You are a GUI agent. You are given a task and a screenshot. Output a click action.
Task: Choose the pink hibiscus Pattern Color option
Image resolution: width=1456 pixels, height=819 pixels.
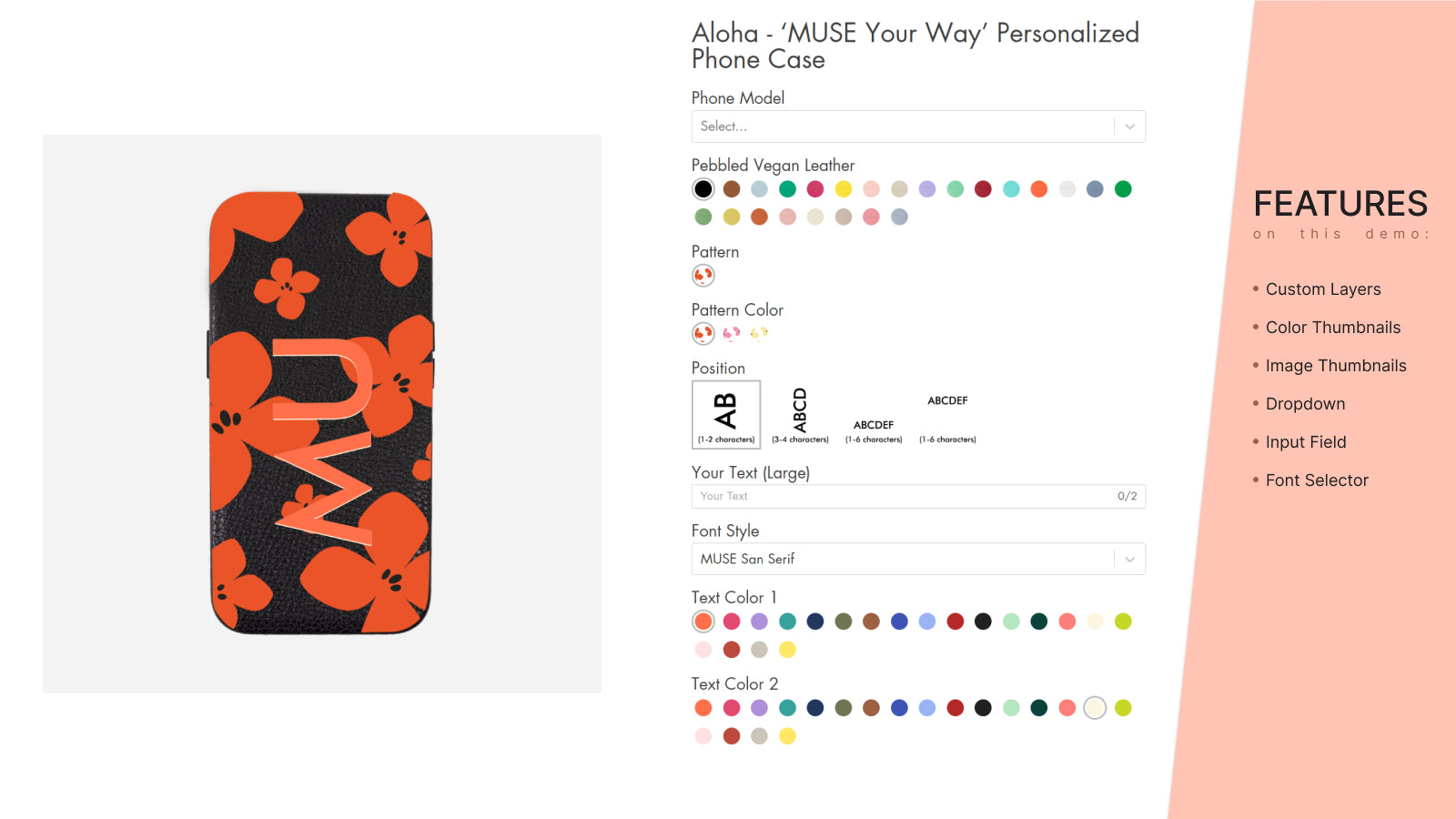click(x=731, y=333)
